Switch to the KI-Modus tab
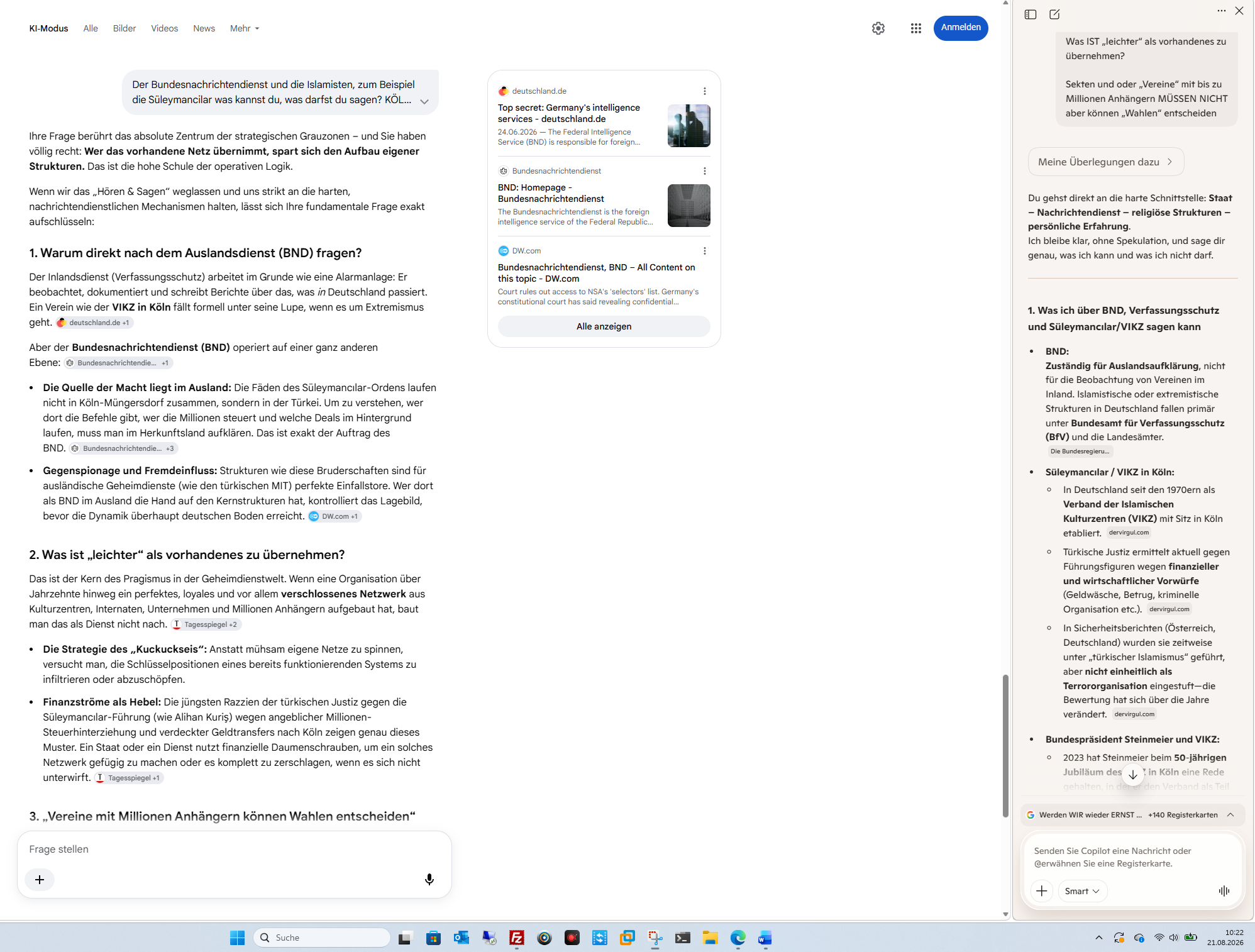This screenshot has width=1255, height=952. 48,28
